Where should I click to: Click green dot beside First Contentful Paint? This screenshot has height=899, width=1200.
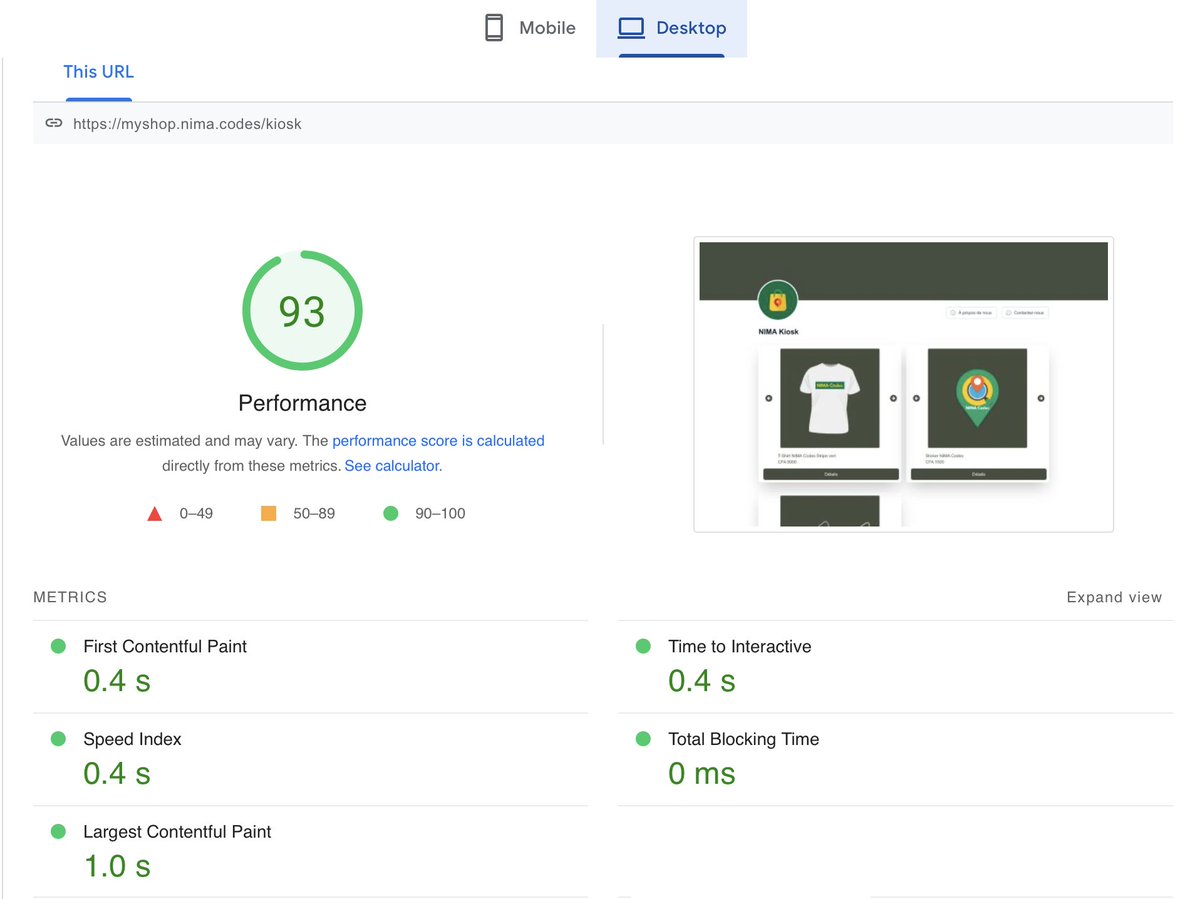(58, 646)
